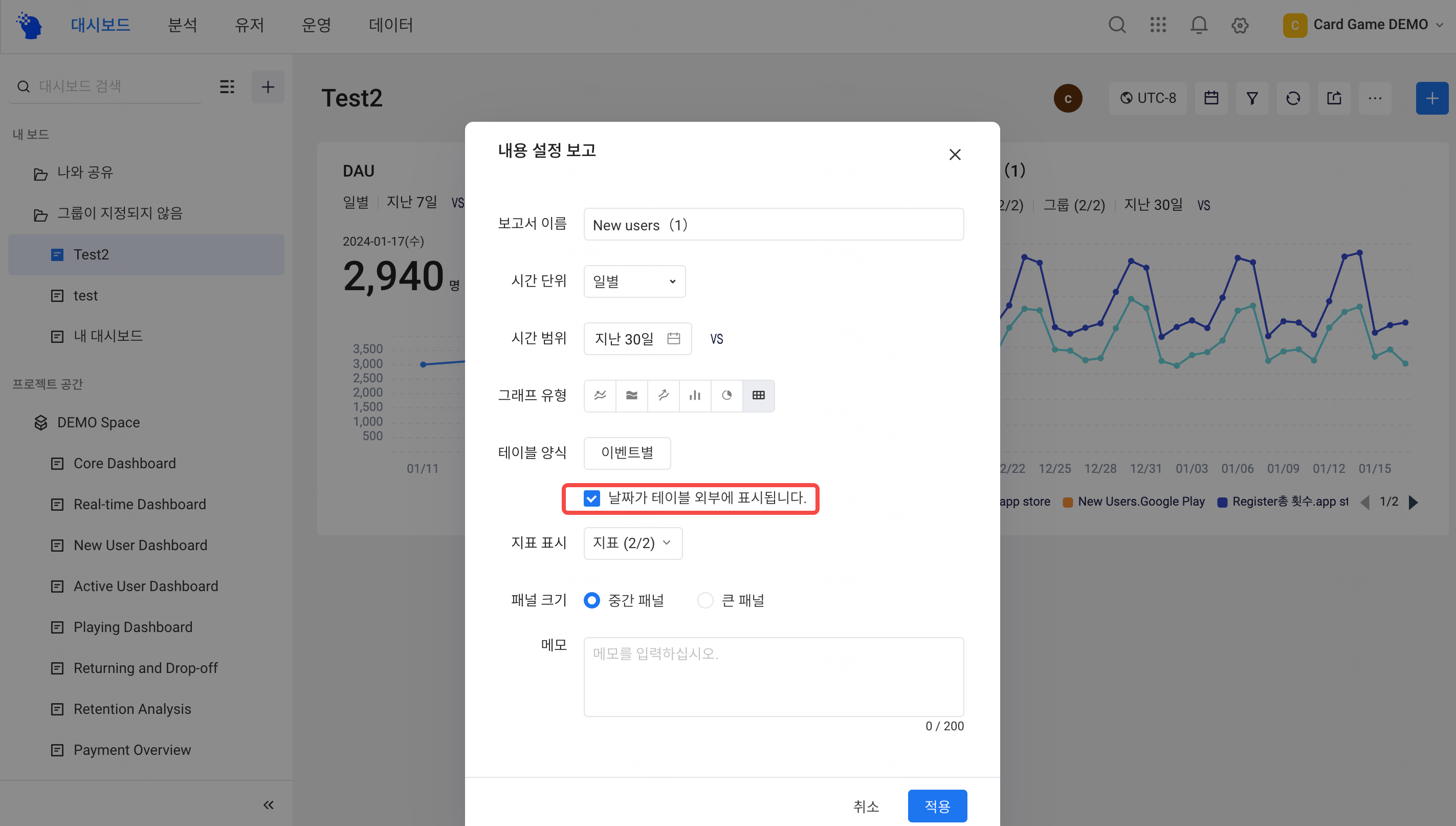The image size is (1456, 826).
Task: Toggle 날짜가 테이블 외부에 표시됩니다 checkbox
Action: point(591,498)
